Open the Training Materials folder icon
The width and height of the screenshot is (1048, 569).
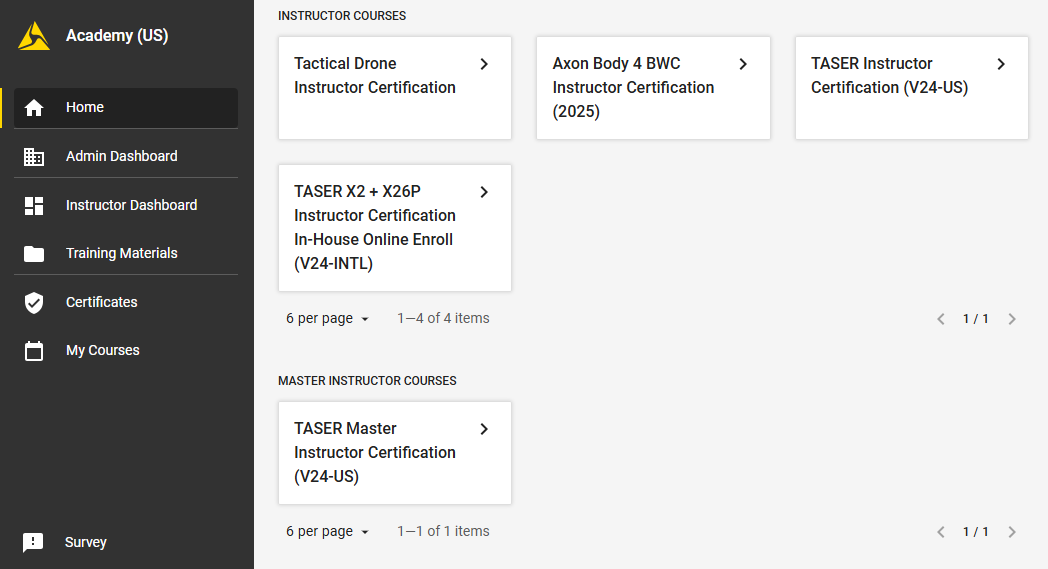34,254
